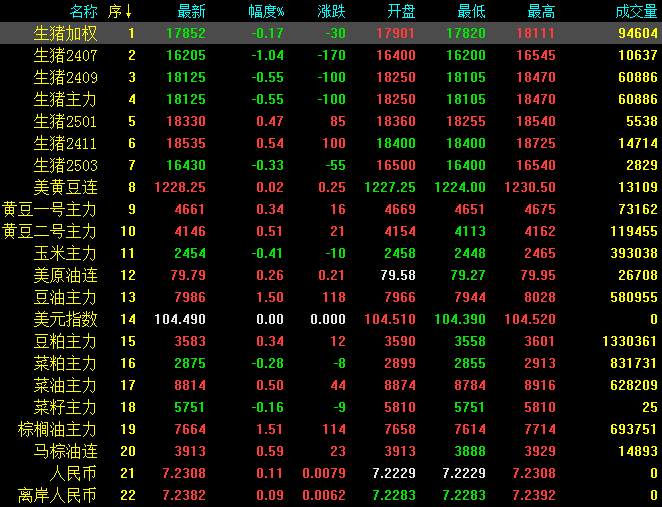Open the 生猪主力 row
662x507 pixels.
(x=331, y=99)
